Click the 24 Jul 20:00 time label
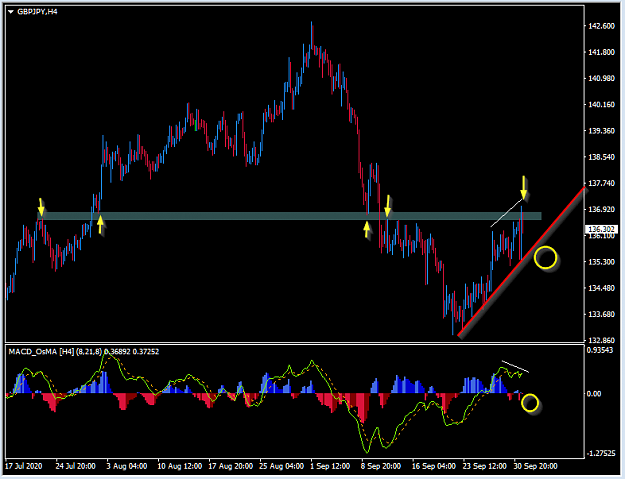This screenshot has width=625, height=479. click(x=75, y=466)
